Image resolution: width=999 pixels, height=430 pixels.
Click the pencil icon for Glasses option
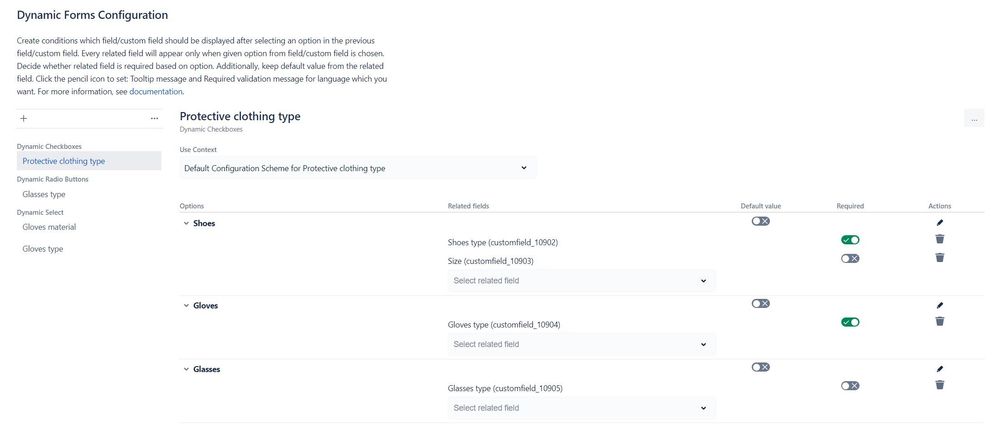pyautogui.click(x=939, y=369)
